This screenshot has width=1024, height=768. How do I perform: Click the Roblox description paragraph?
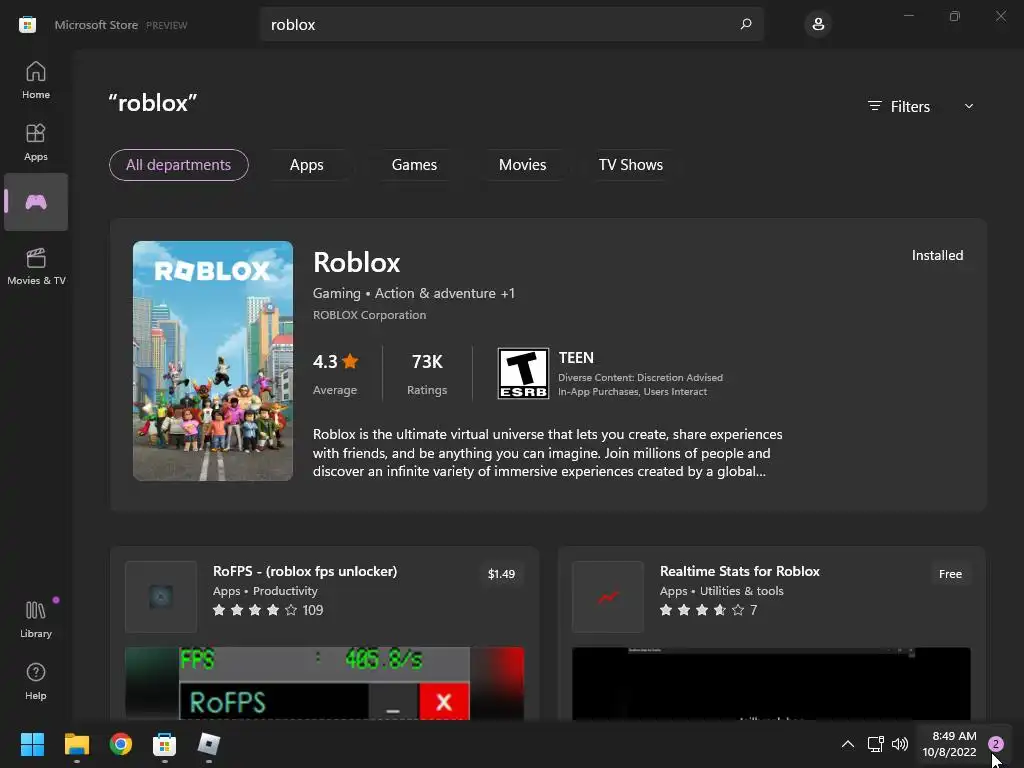(x=547, y=453)
